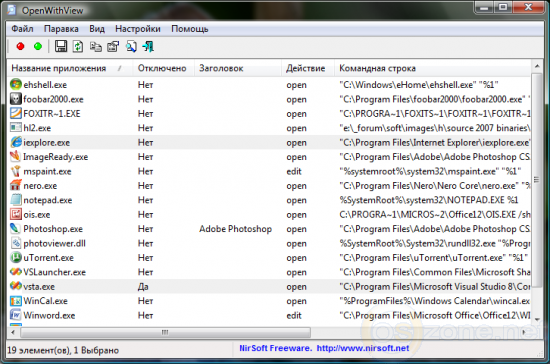Sort by Командная строка column header
This screenshot has height=364, width=550.
(x=432, y=68)
